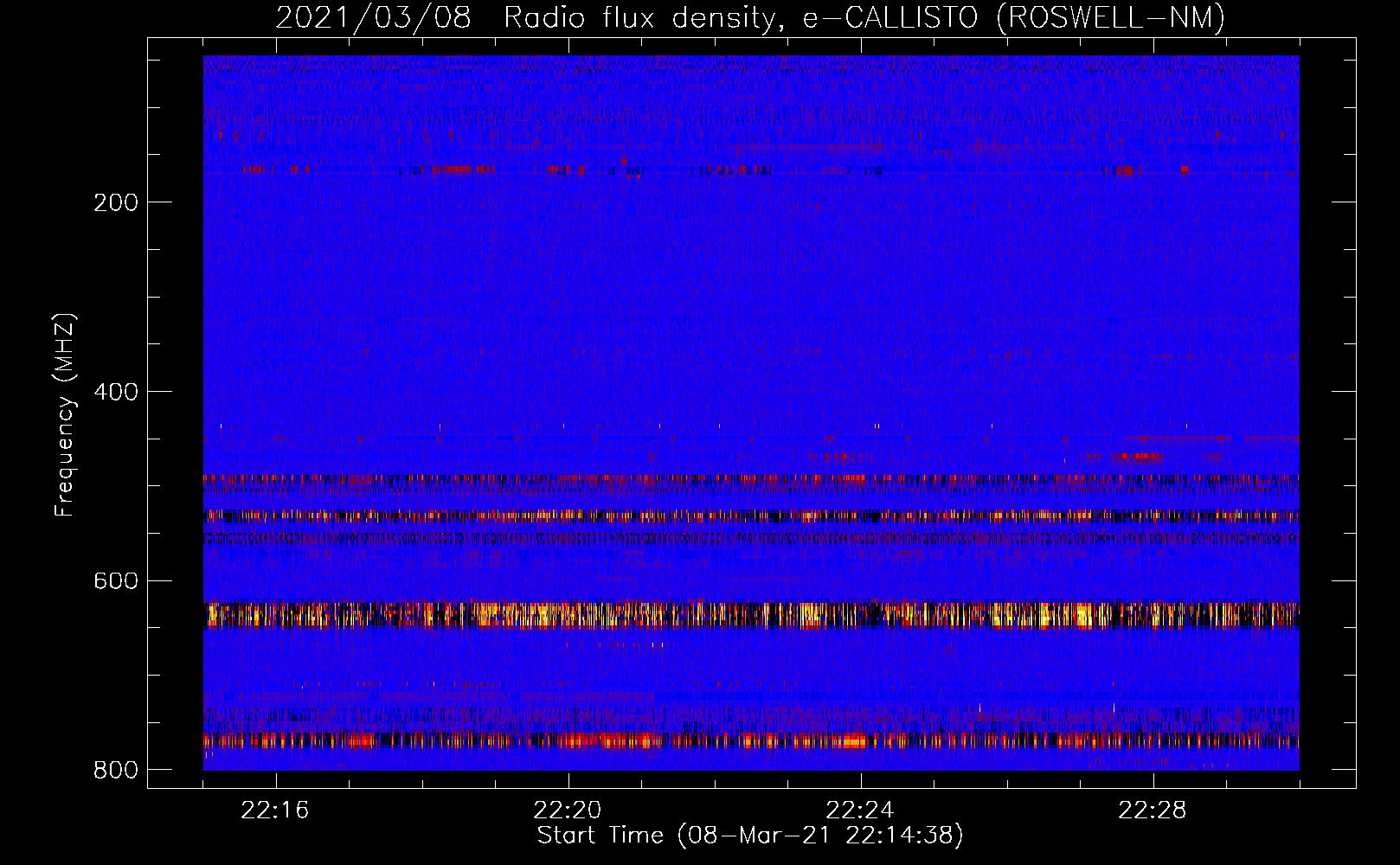Screen dimensions: 1400x865
Task: Click the 600 frequency tick label
Action: coord(116,581)
